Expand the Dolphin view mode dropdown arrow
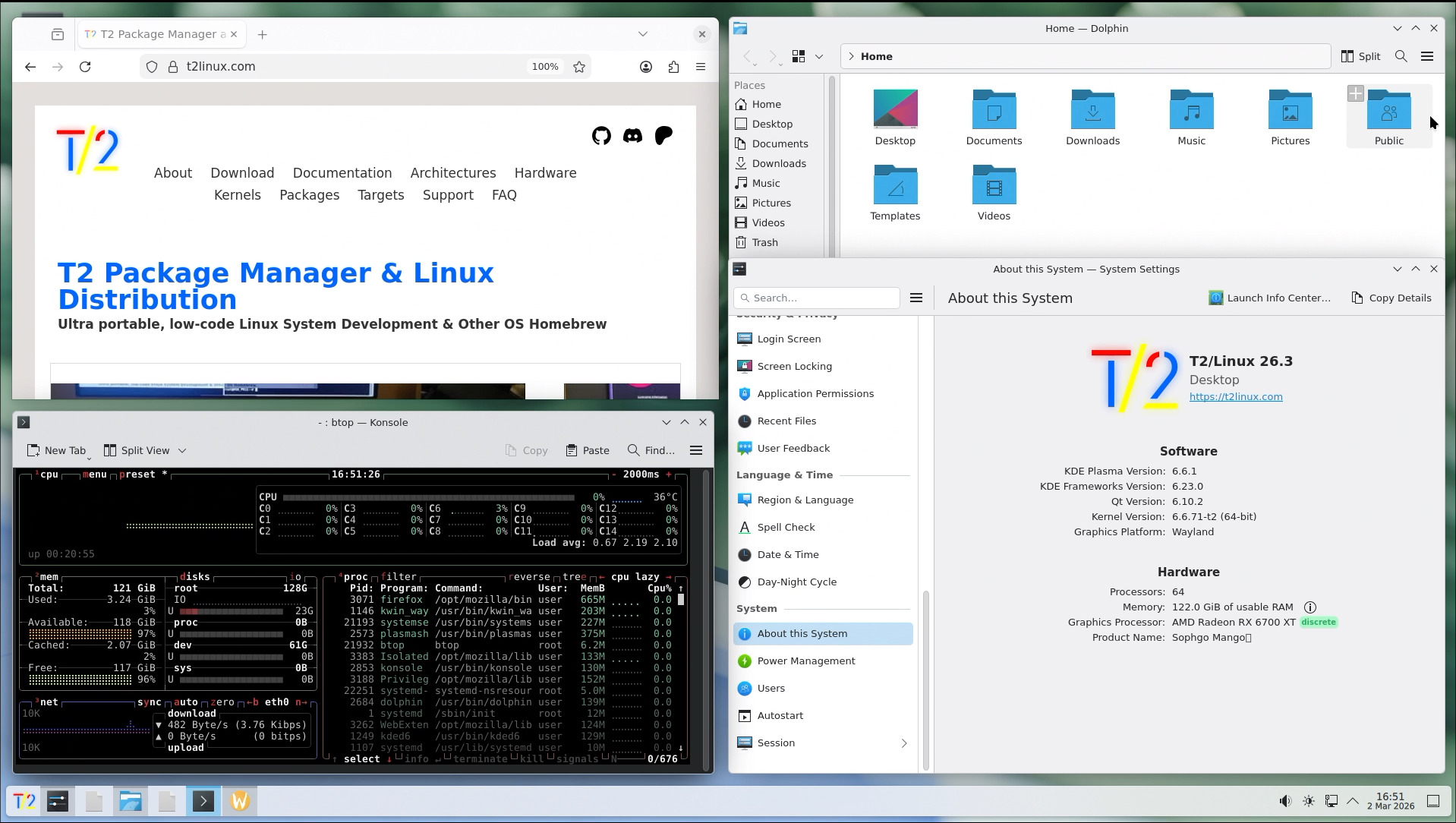Screen dimensions: 1456x823 click(x=819, y=56)
